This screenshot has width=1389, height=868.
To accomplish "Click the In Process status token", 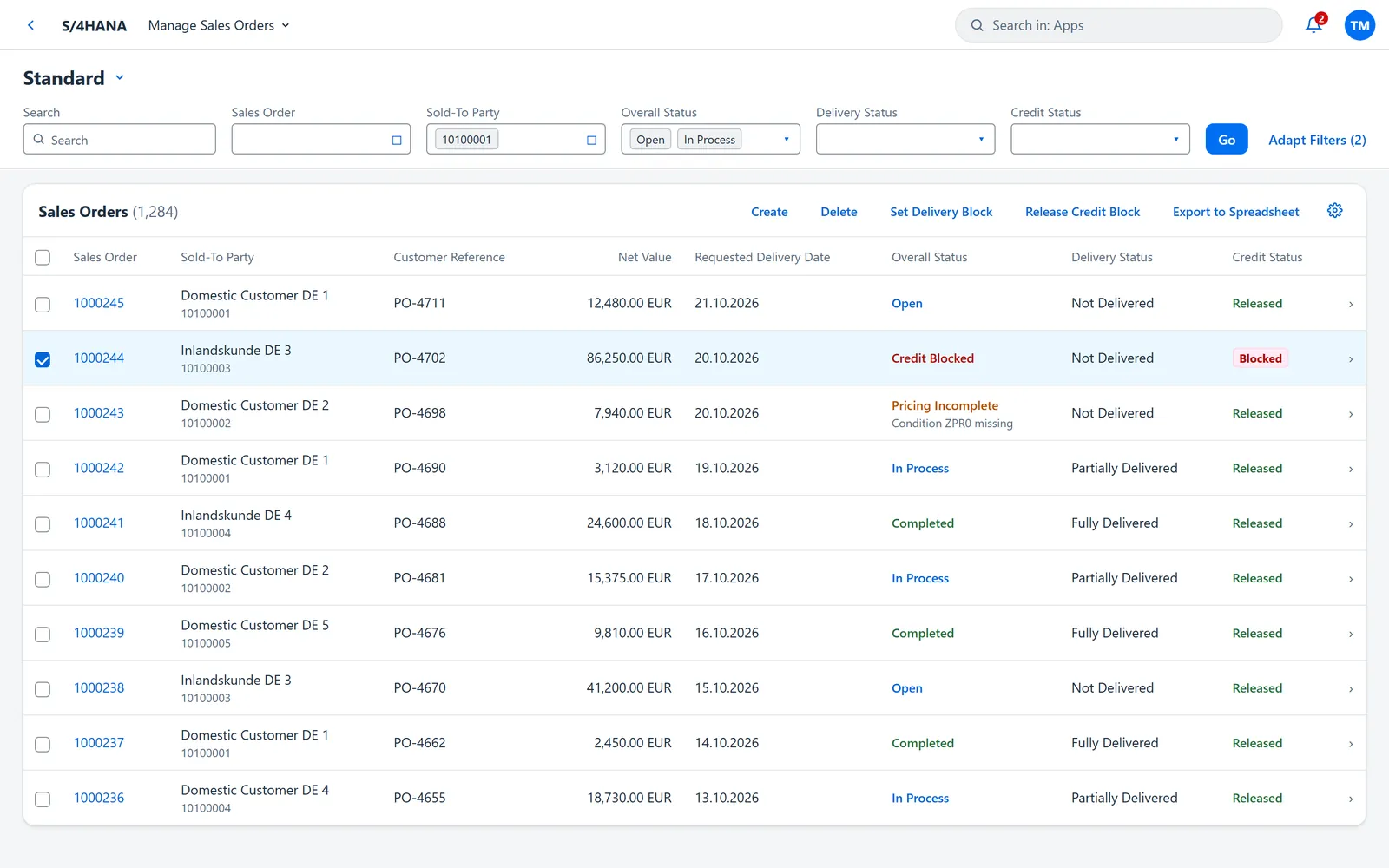I will (709, 139).
